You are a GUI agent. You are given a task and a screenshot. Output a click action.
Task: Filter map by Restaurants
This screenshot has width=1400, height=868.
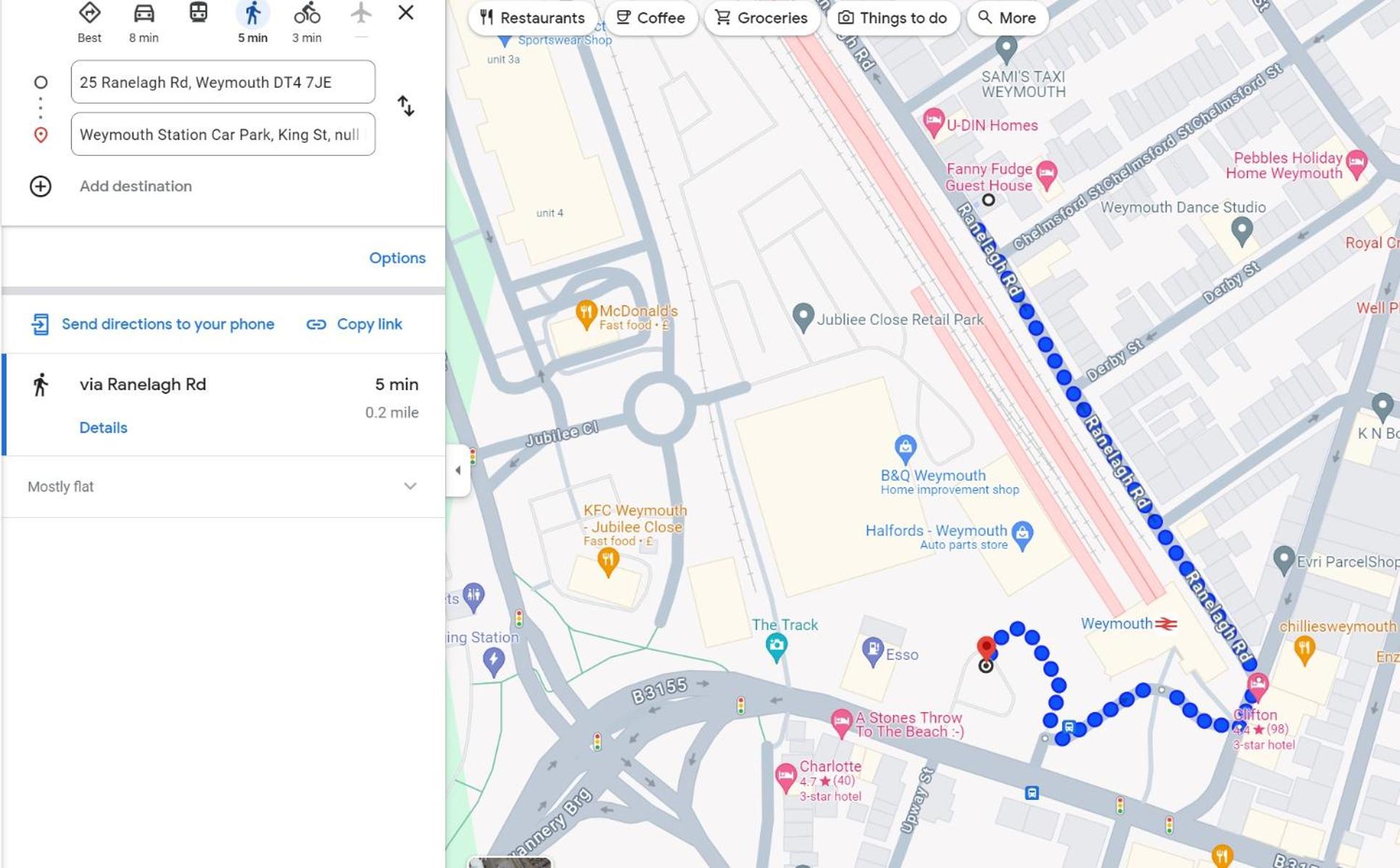533,17
